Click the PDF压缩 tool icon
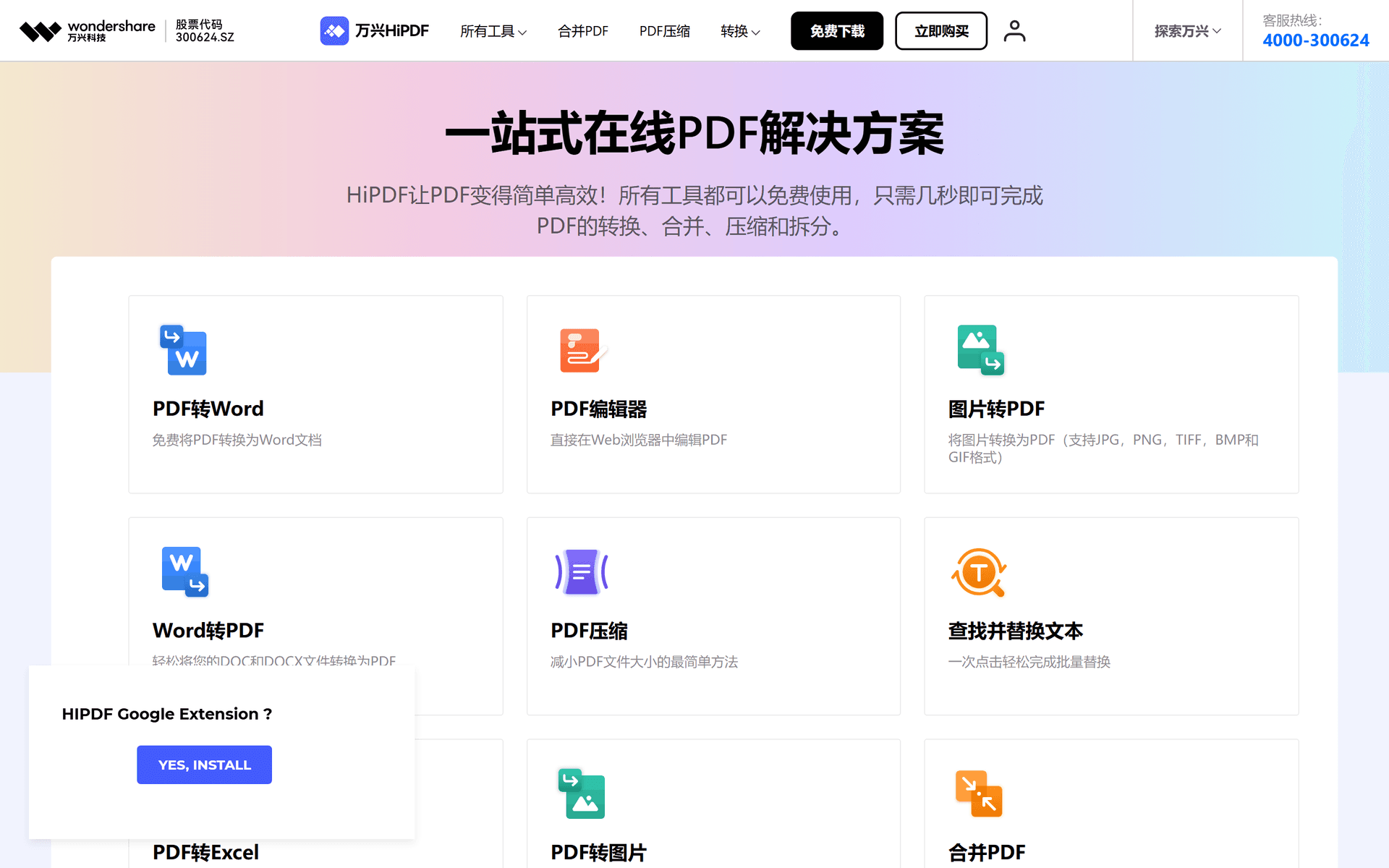The image size is (1389, 868). [x=582, y=571]
